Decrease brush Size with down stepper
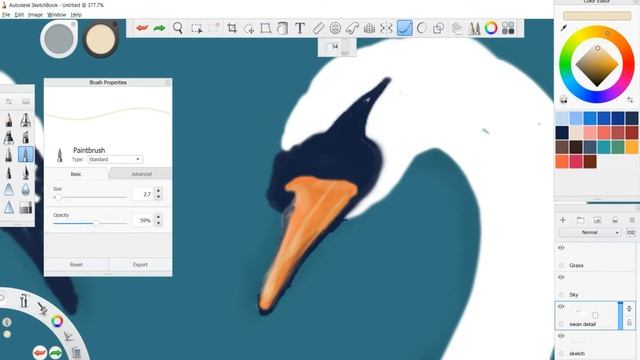Viewport: 640px width, 360px height. [x=158, y=197]
